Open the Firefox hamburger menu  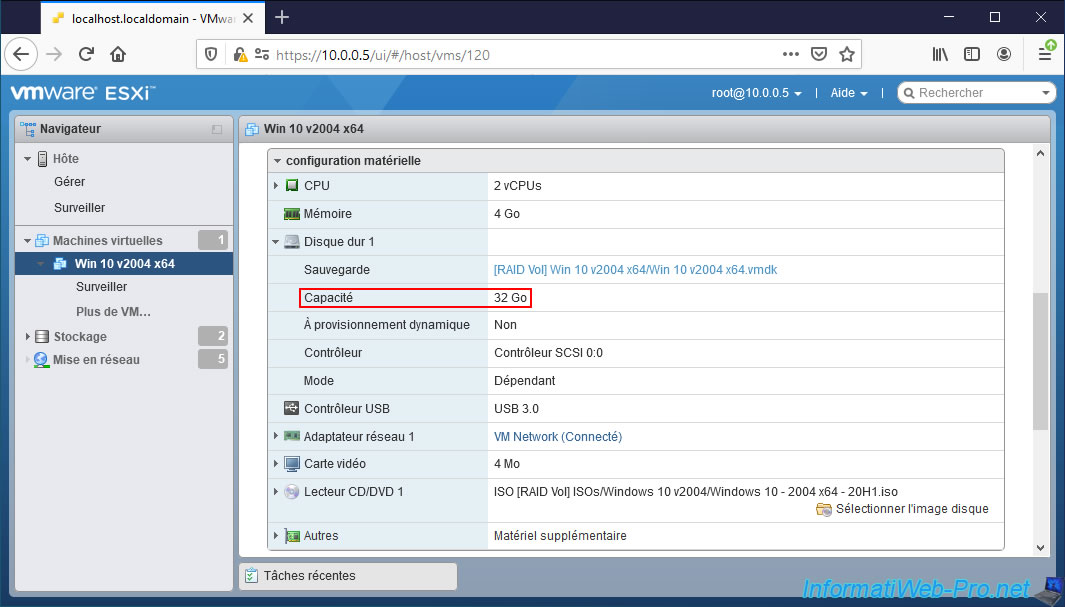point(1045,54)
